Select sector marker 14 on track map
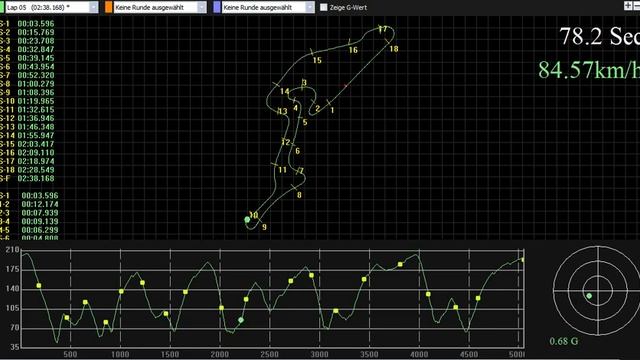This screenshot has height=360, width=640. tap(284, 91)
